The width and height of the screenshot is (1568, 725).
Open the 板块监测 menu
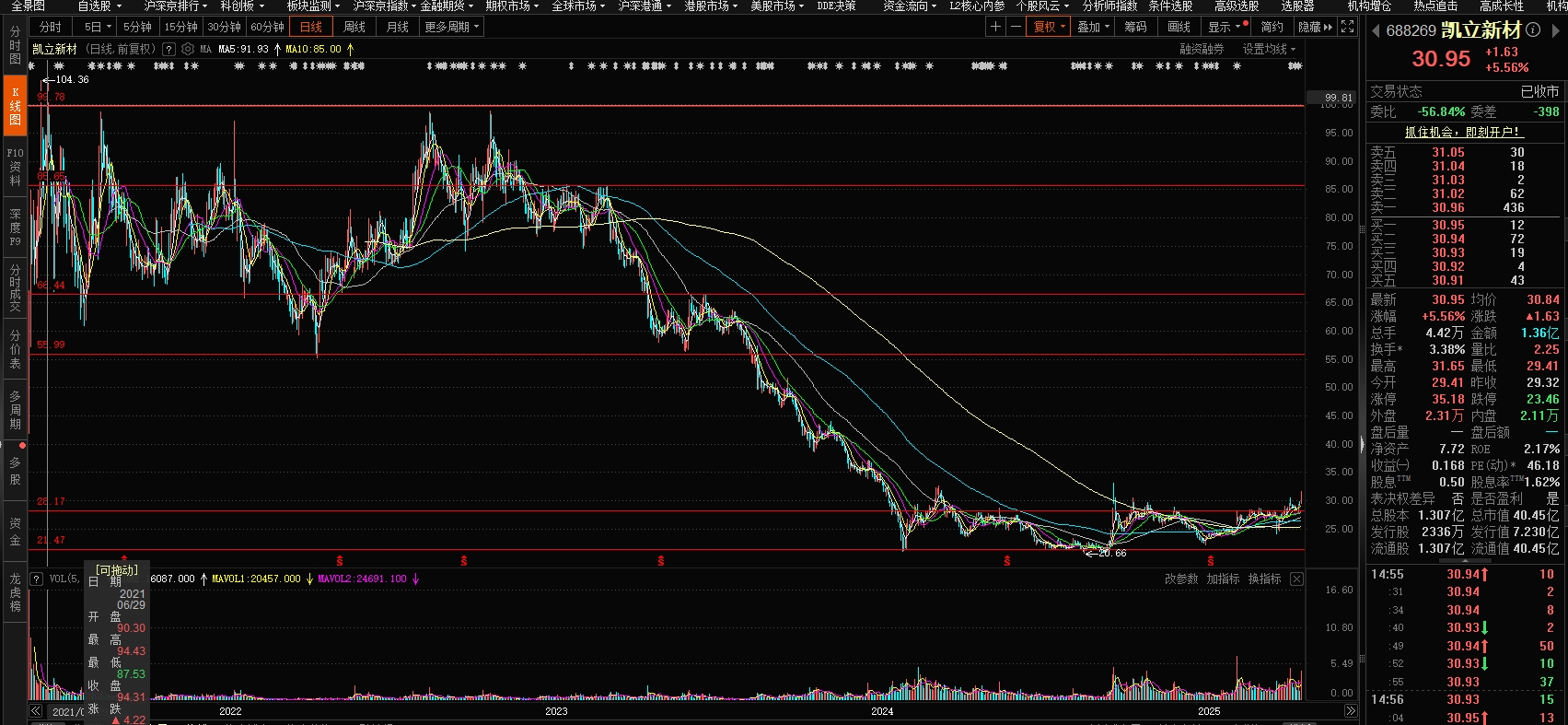point(313,6)
